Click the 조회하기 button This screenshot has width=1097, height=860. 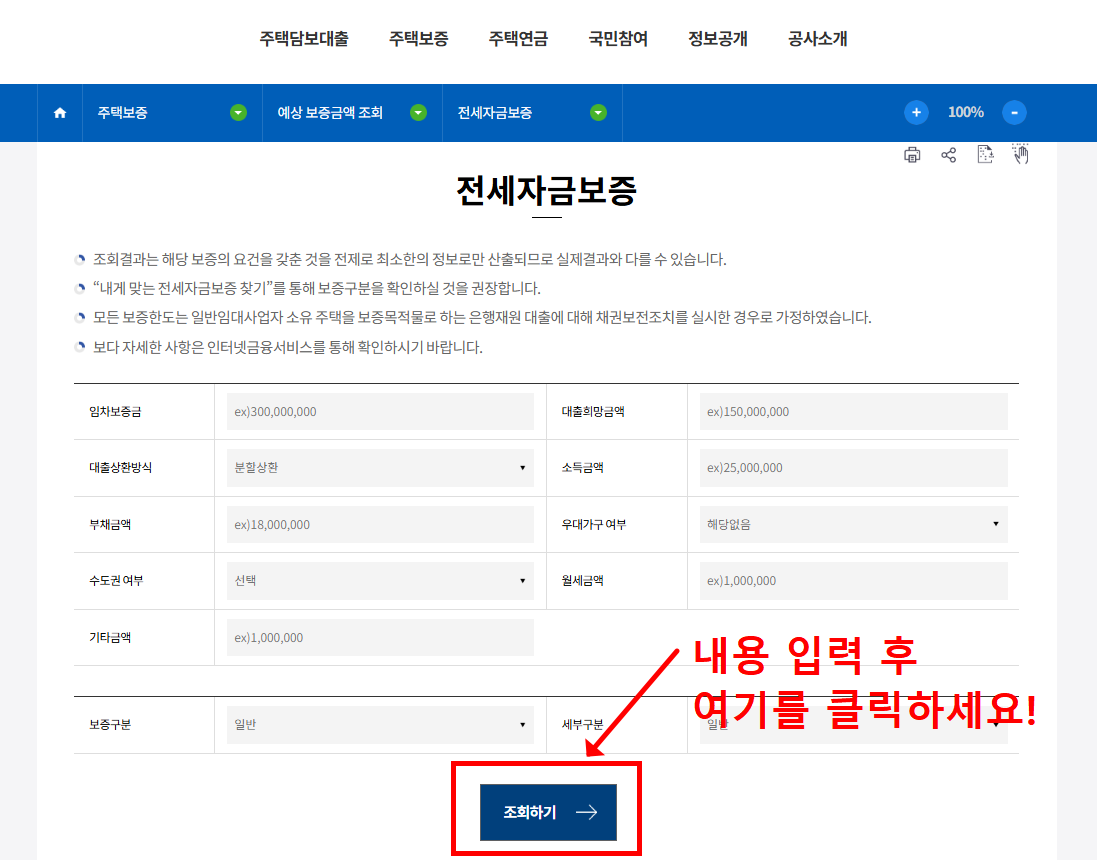click(x=548, y=811)
